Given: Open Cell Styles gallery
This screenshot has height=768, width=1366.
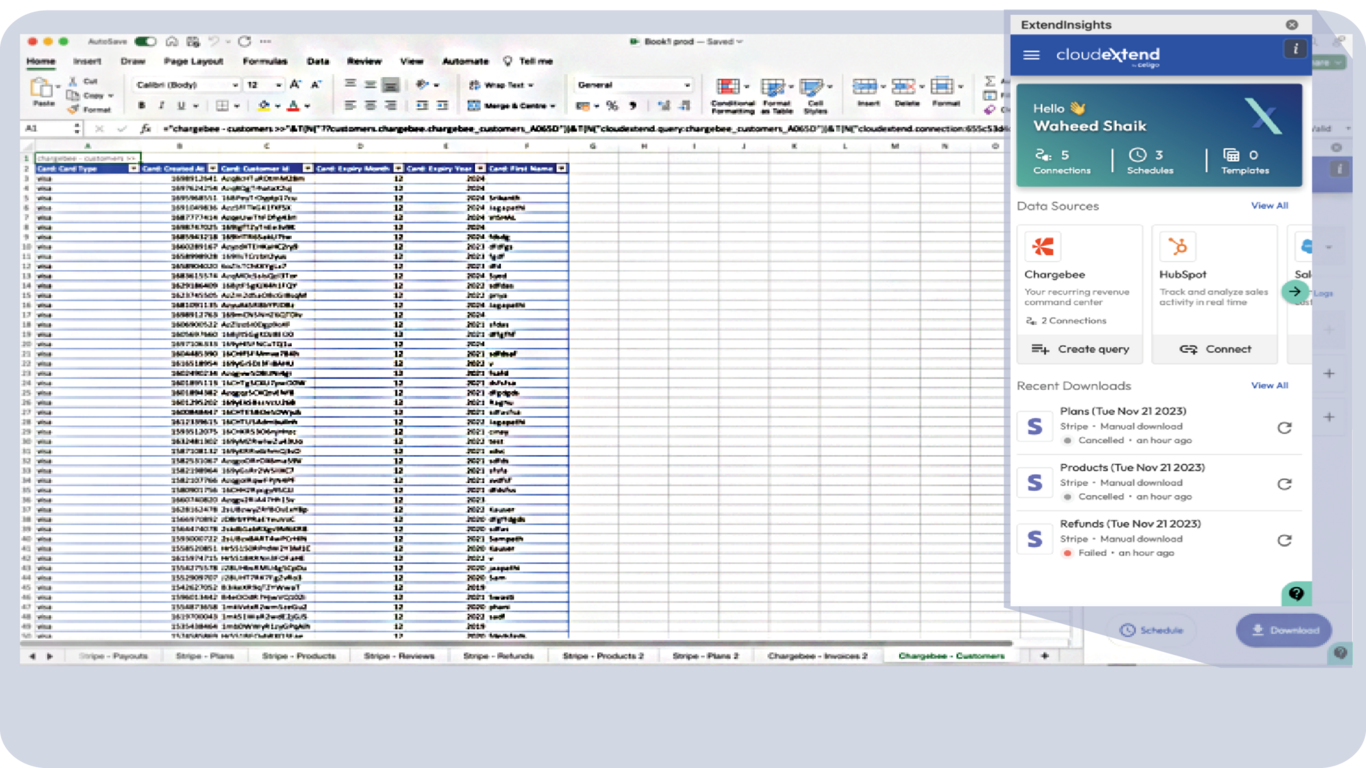Looking at the screenshot, I should click(x=814, y=95).
